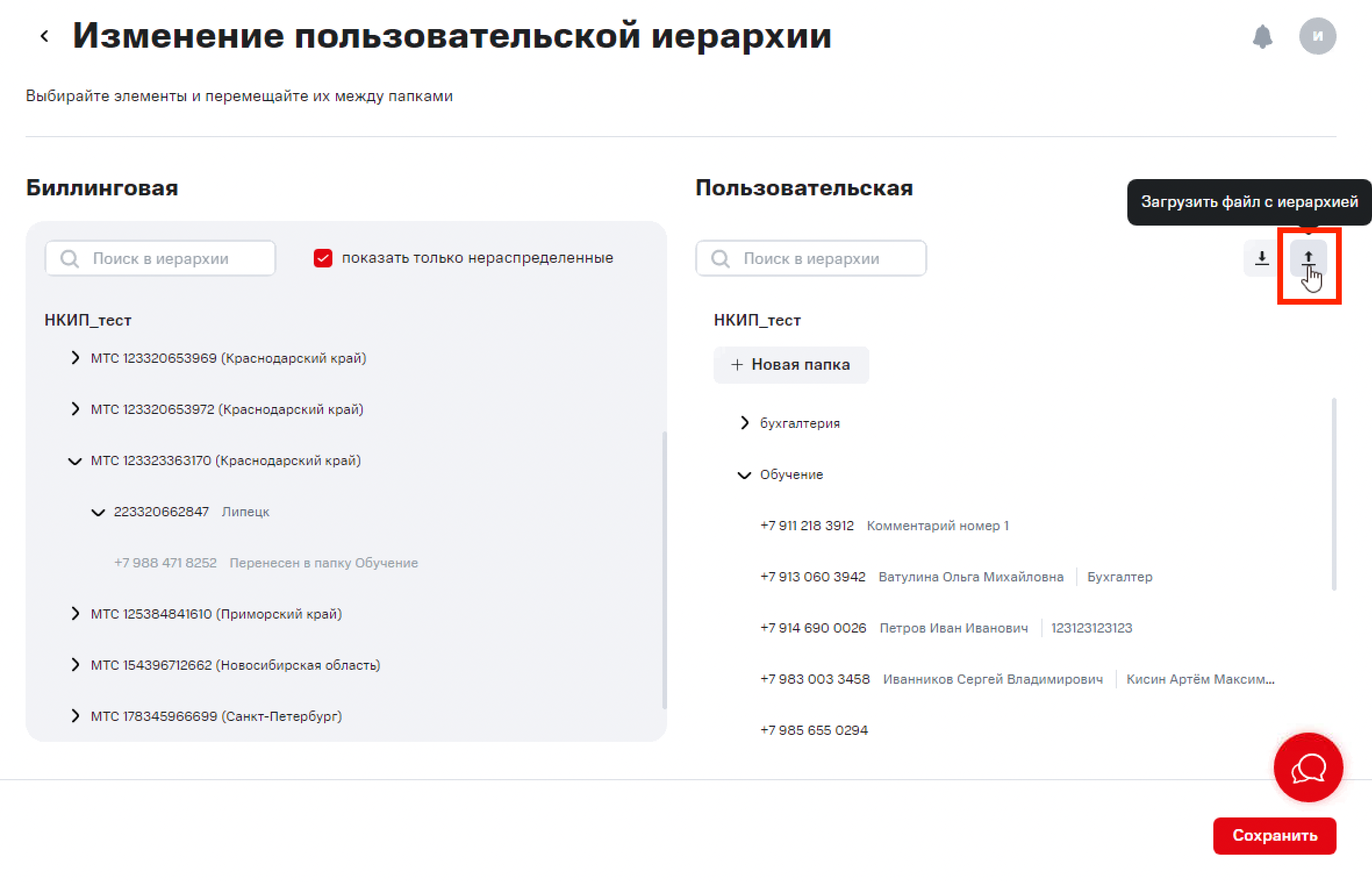This screenshot has width=1372, height=882.
Task: Open the notifications bell
Action: [1262, 37]
